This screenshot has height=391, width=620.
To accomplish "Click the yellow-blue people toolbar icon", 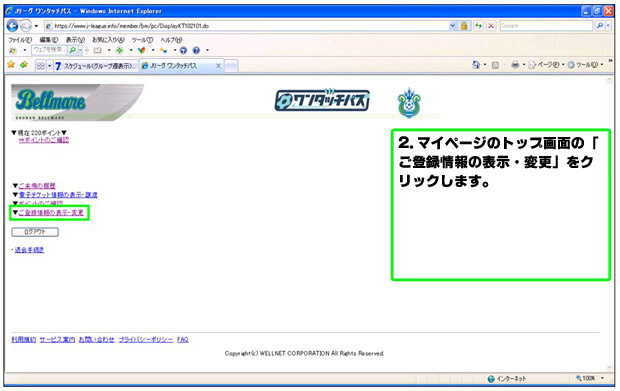I will point(163,50).
